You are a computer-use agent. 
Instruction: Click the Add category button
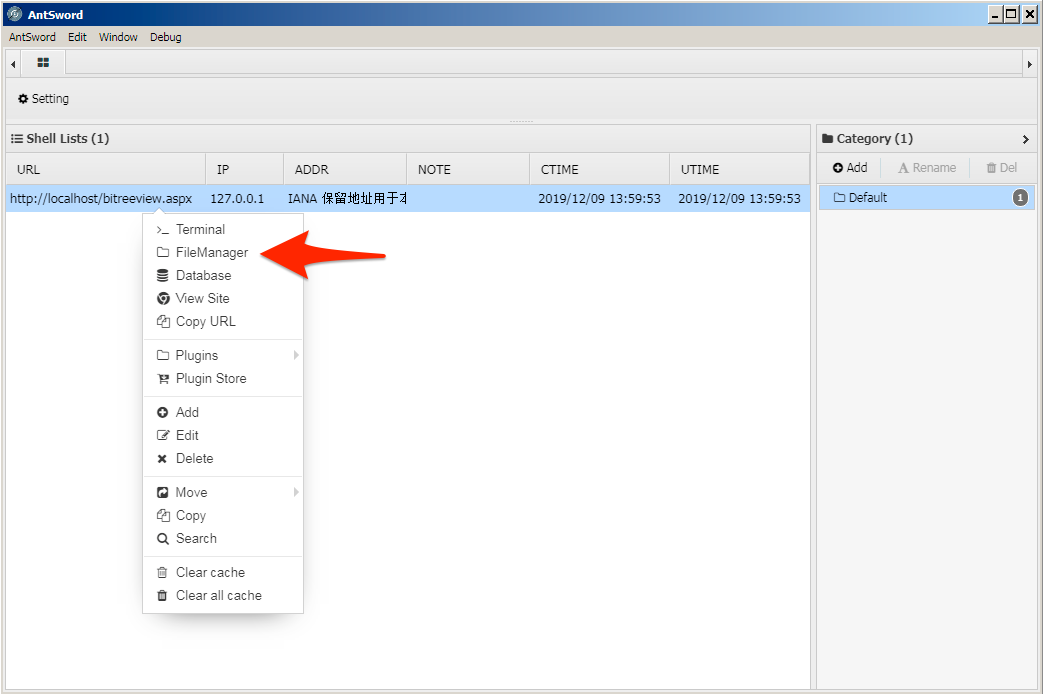click(x=850, y=168)
